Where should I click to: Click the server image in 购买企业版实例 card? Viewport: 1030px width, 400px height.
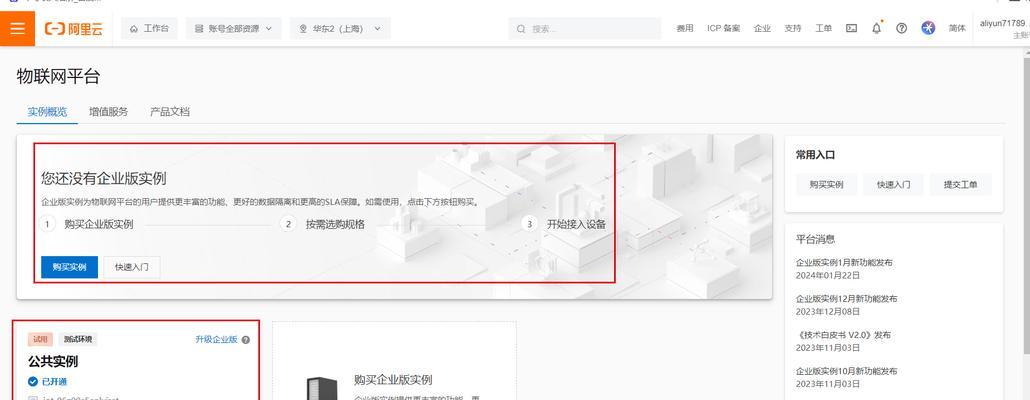[322, 388]
